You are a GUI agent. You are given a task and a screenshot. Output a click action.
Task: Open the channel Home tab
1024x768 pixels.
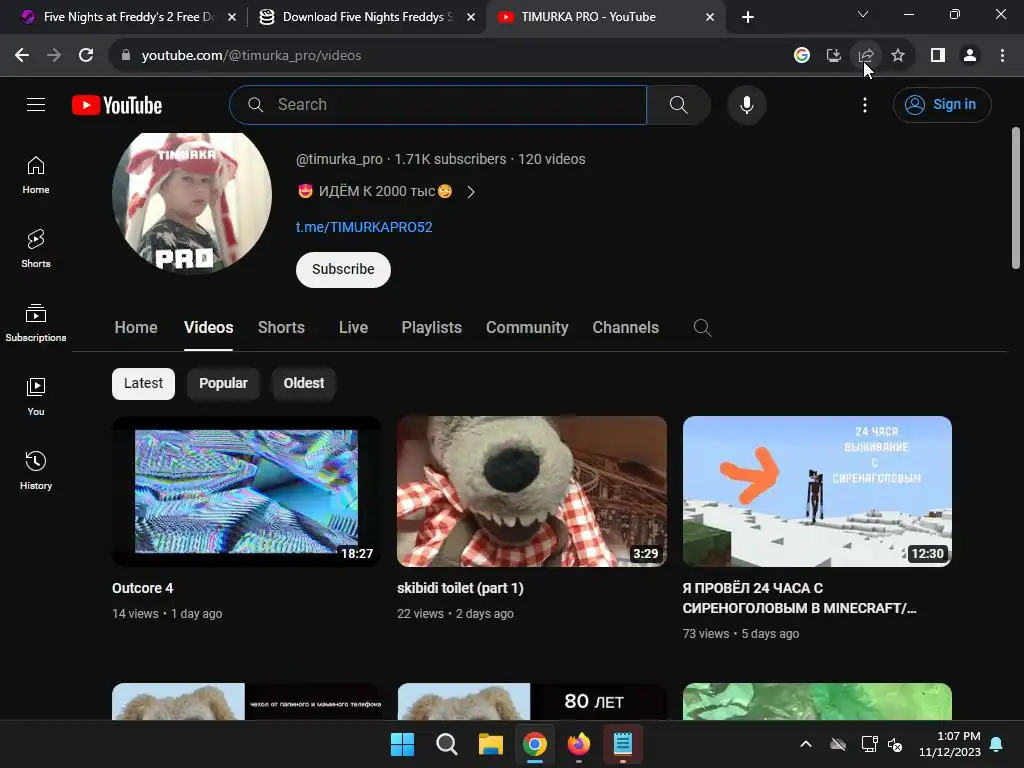136,328
